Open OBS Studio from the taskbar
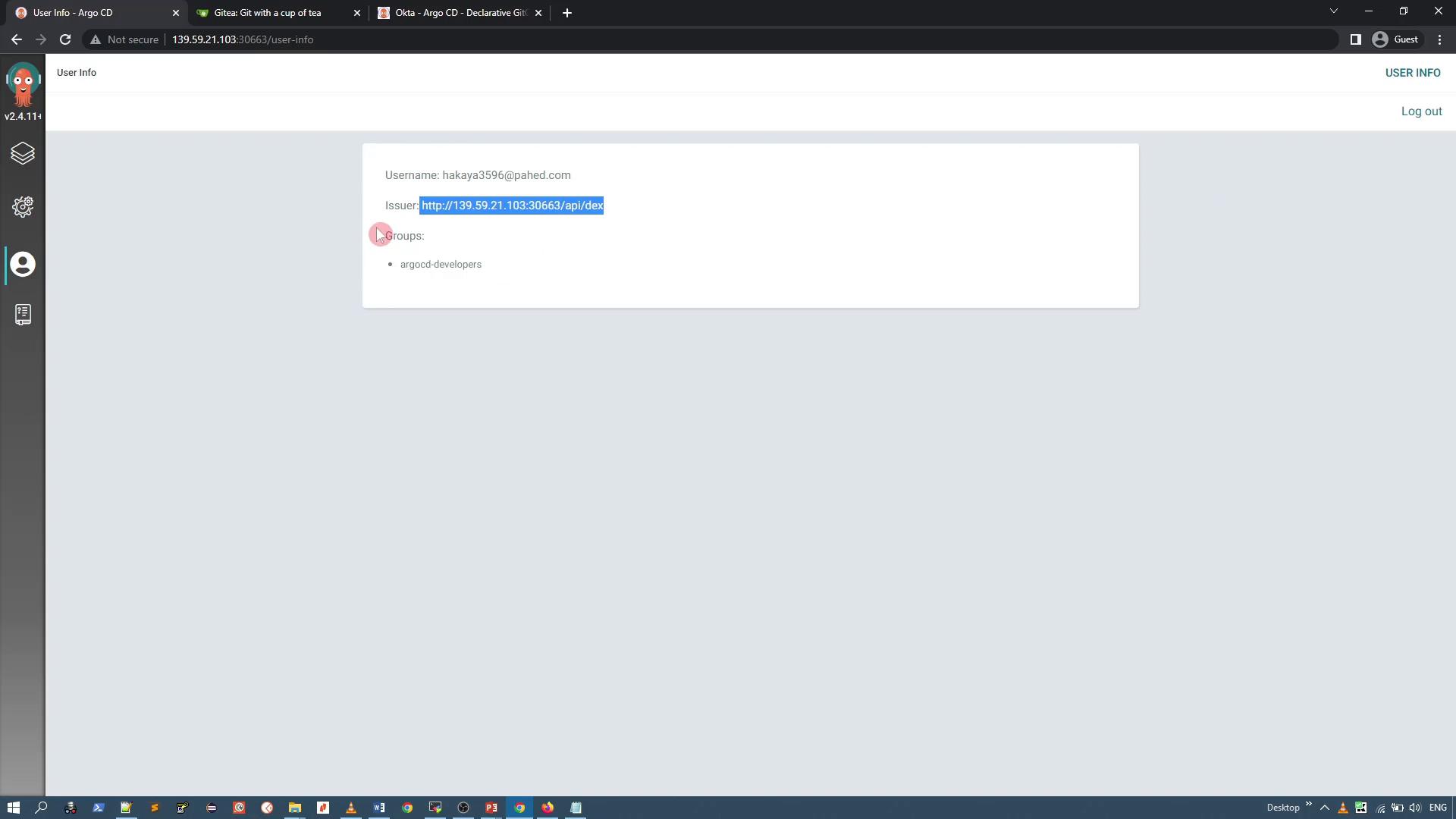The height and width of the screenshot is (819, 1456). coord(463,808)
